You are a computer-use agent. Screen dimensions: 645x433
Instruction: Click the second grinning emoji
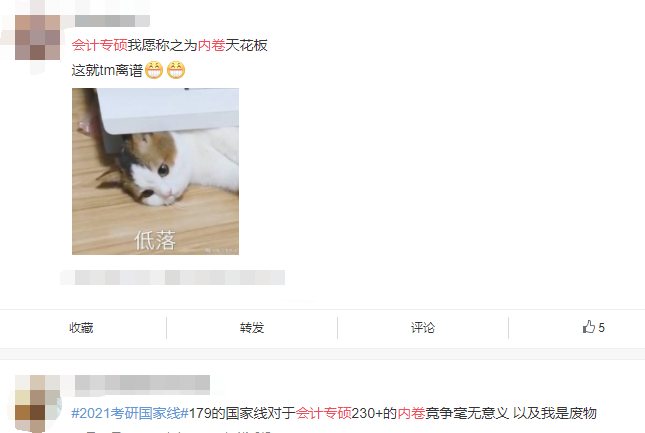click(176, 70)
